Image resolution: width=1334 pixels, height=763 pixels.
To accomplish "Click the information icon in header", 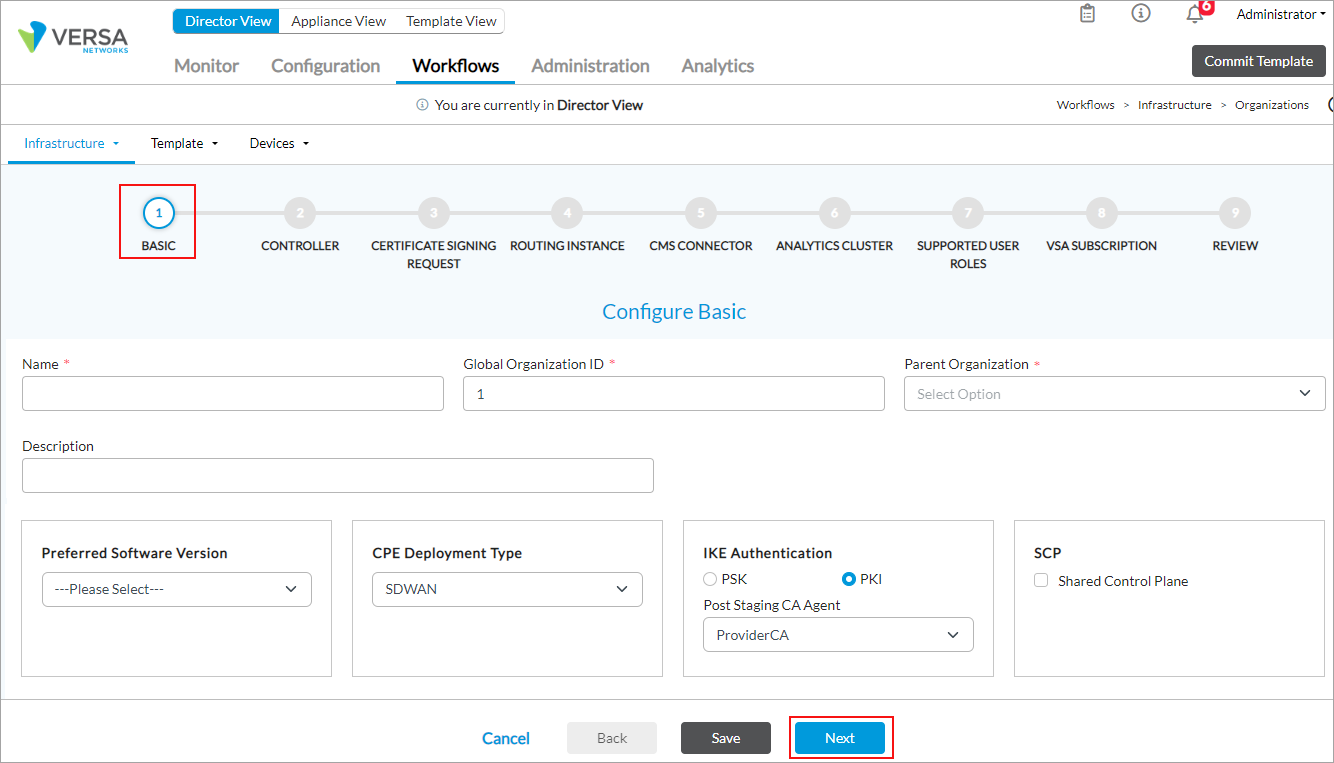I will (1140, 14).
